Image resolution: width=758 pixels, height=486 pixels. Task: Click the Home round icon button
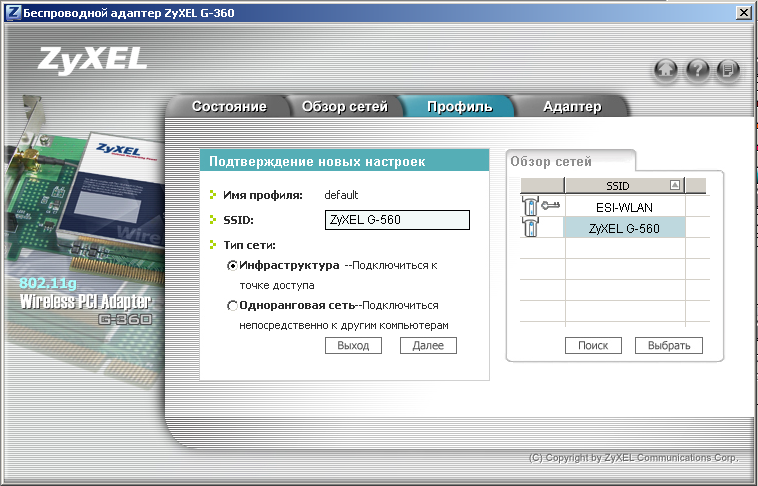(666, 70)
